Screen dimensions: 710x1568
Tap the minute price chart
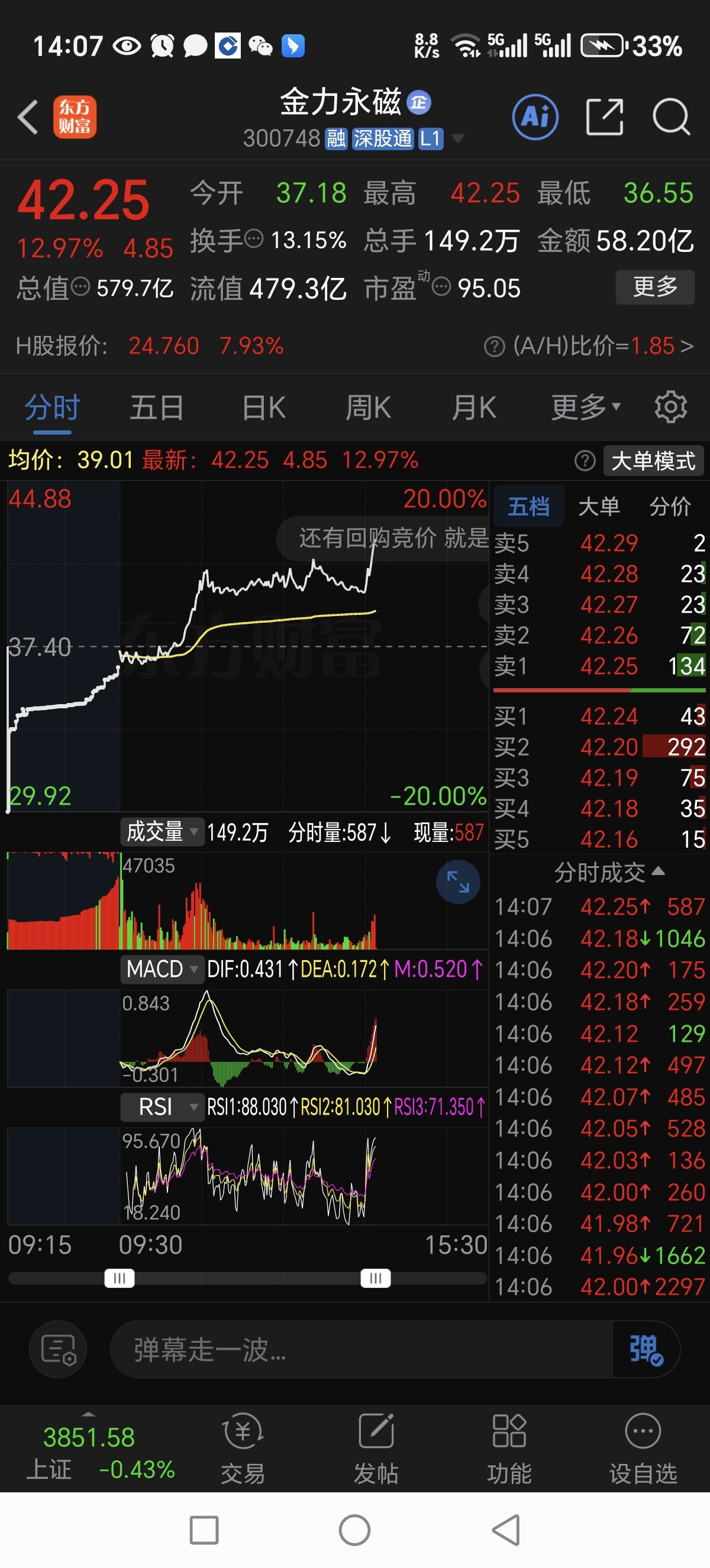[247, 646]
